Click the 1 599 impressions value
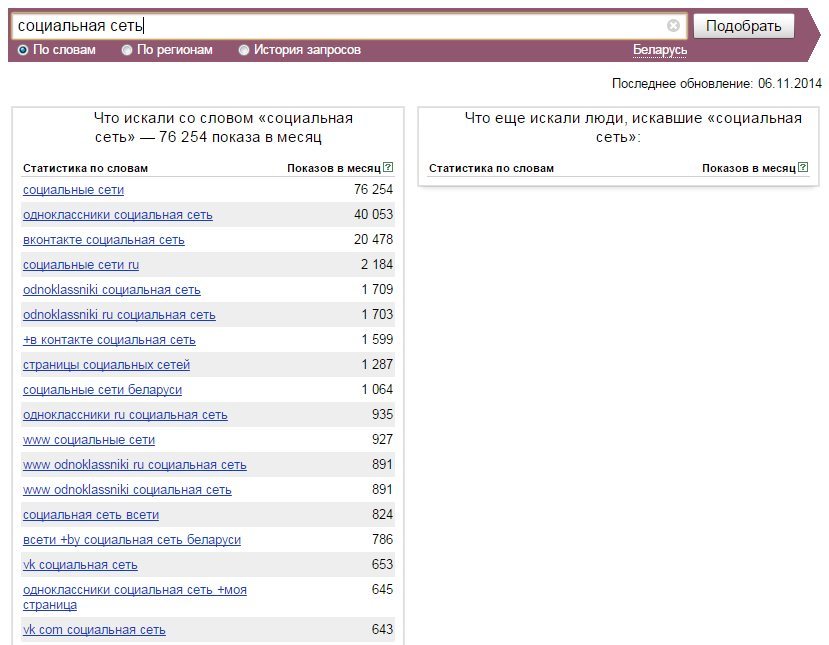Viewport: 829px width, 645px height. [x=377, y=339]
